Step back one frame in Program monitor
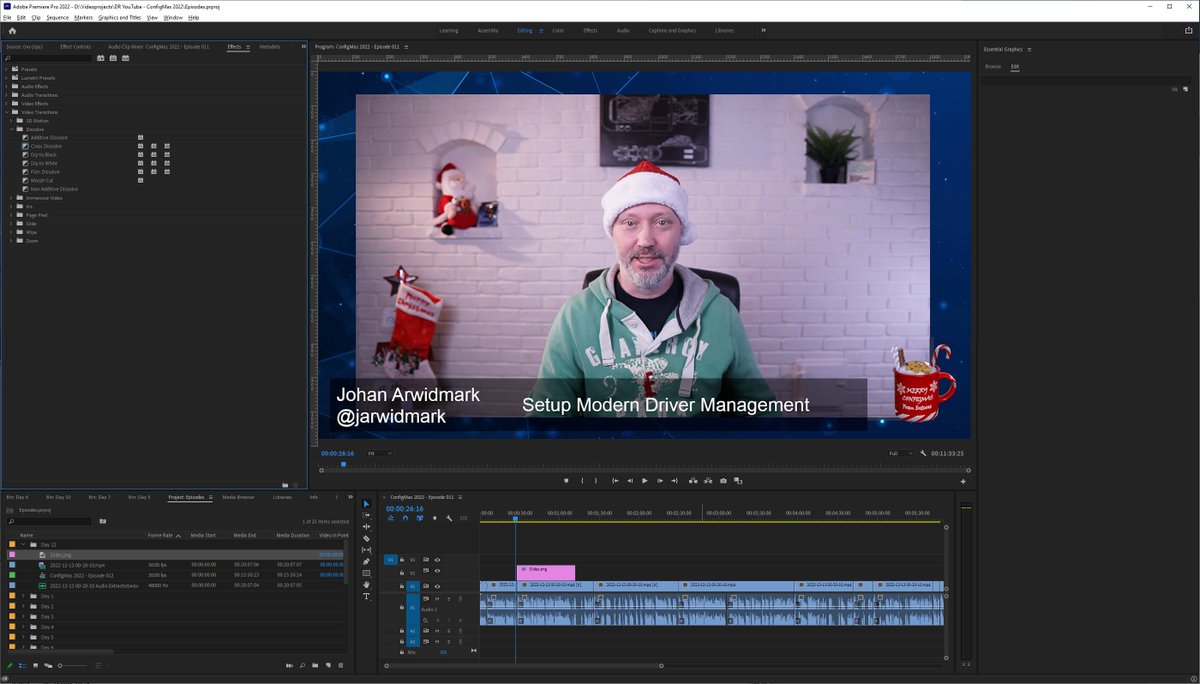This screenshot has width=1200, height=684. tap(630, 481)
